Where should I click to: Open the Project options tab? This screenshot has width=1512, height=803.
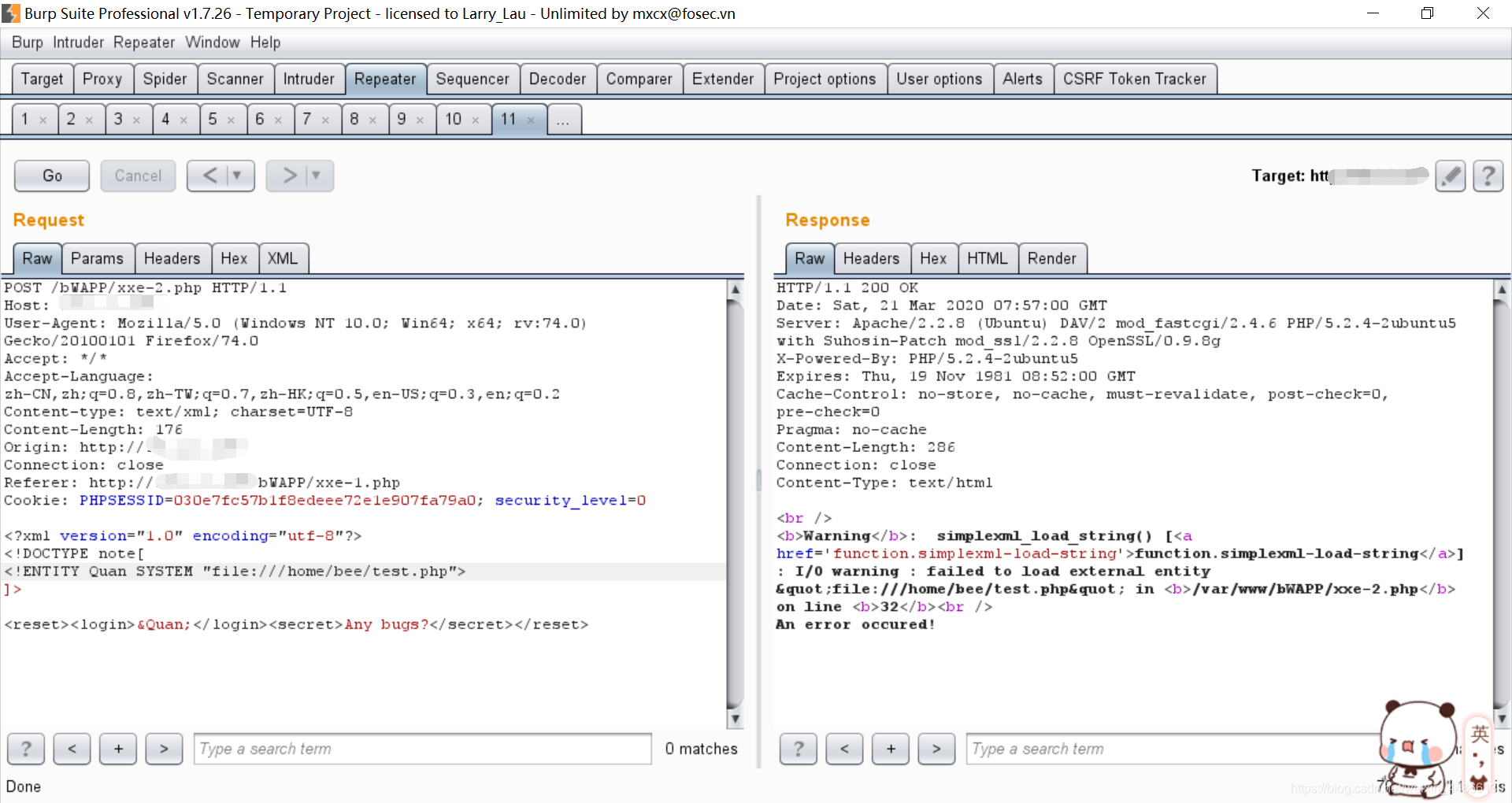point(825,79)
